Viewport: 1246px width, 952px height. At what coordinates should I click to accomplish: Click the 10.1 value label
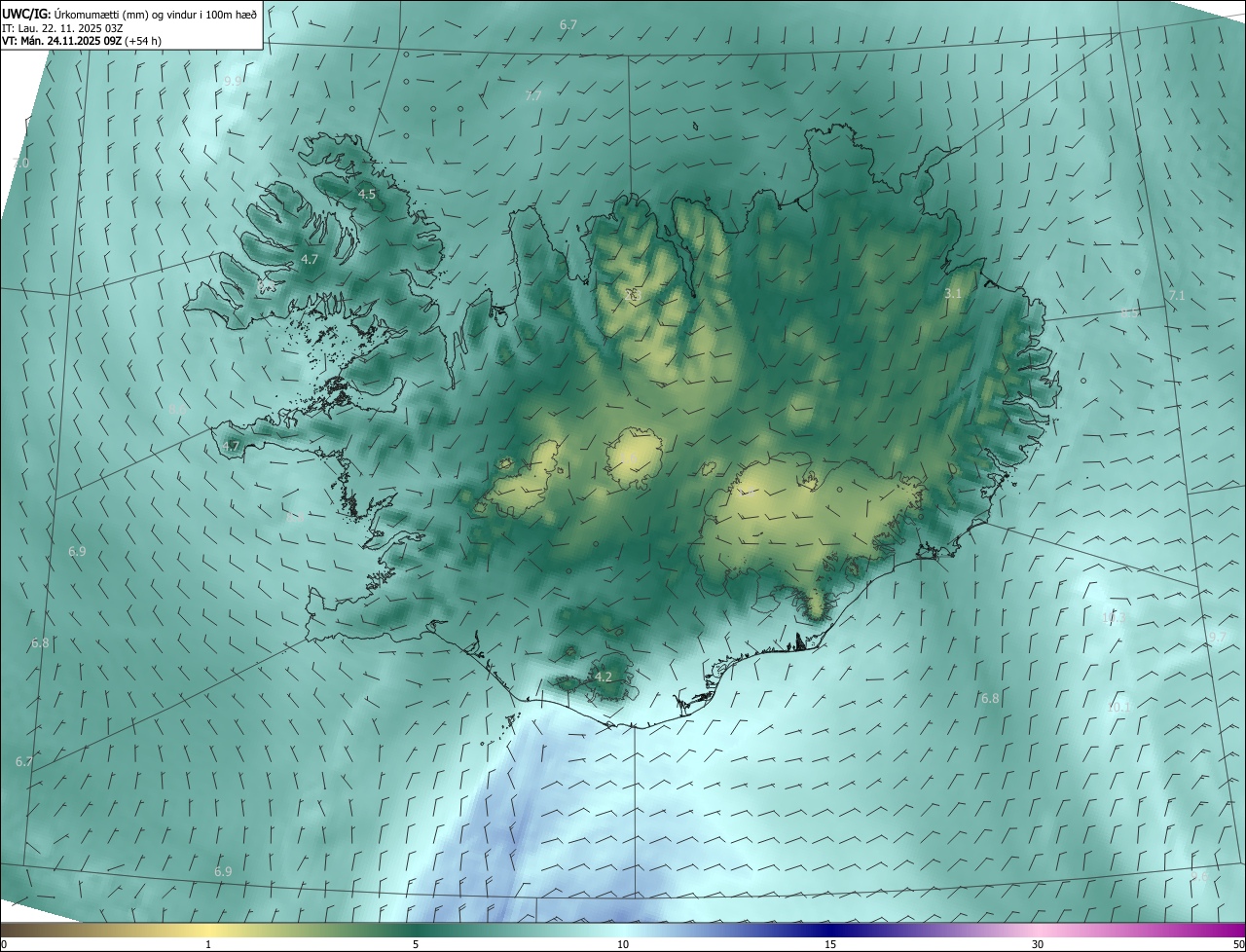pyautogui.click(x=1118, y=707)
